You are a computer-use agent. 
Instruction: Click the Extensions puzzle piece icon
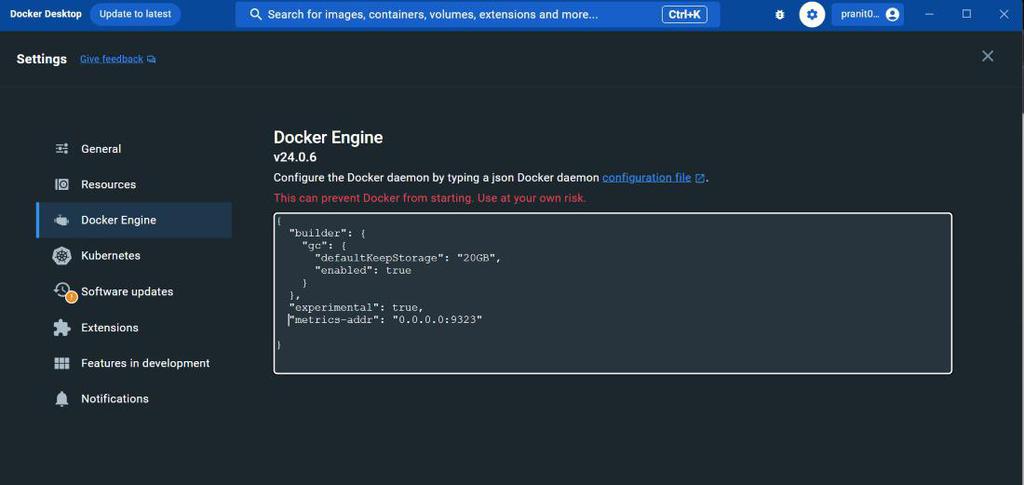pyautogui.click(x=62, y=328)
